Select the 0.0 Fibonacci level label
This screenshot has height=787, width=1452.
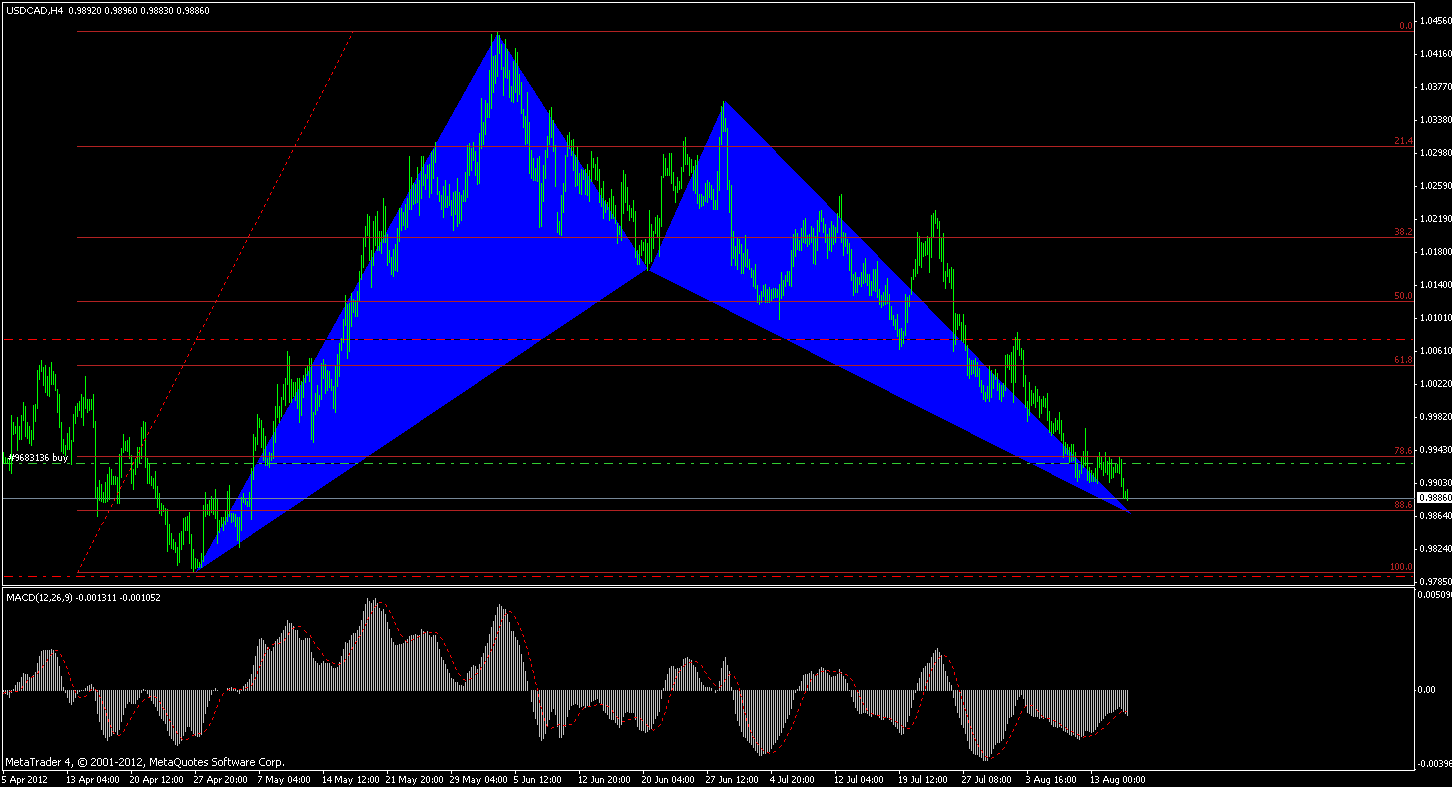1405,26
